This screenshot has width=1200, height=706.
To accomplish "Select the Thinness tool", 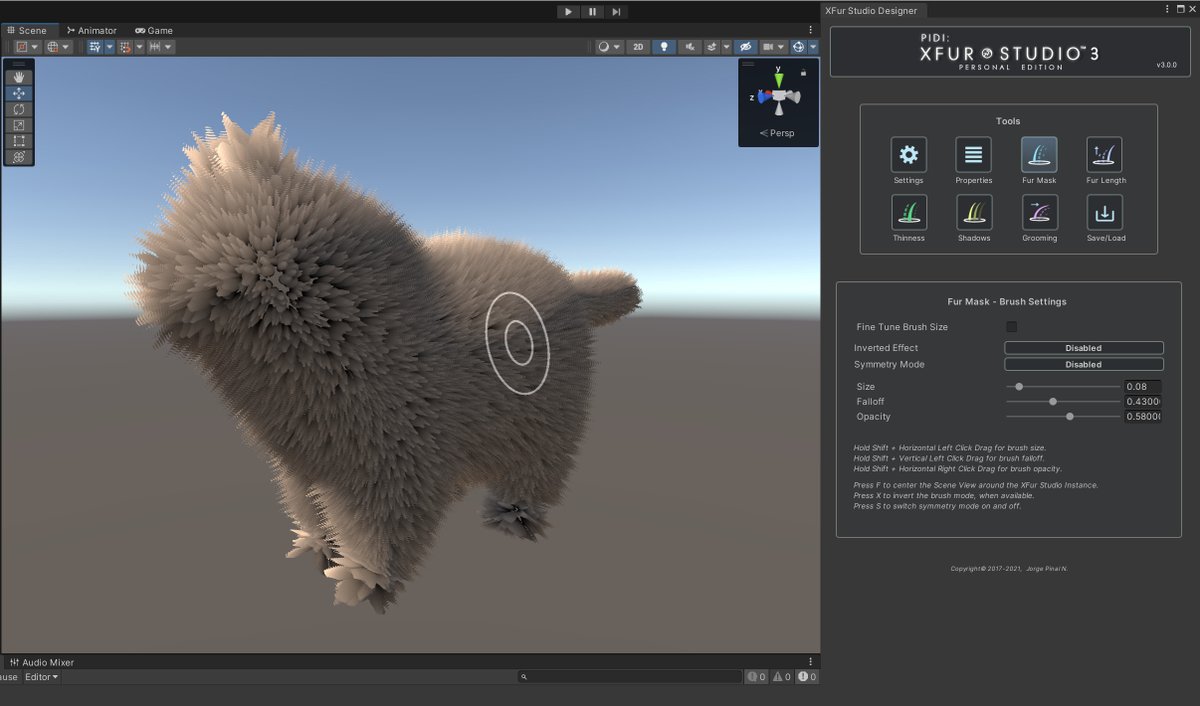I will pyautogui.click(x=908, y=212).
